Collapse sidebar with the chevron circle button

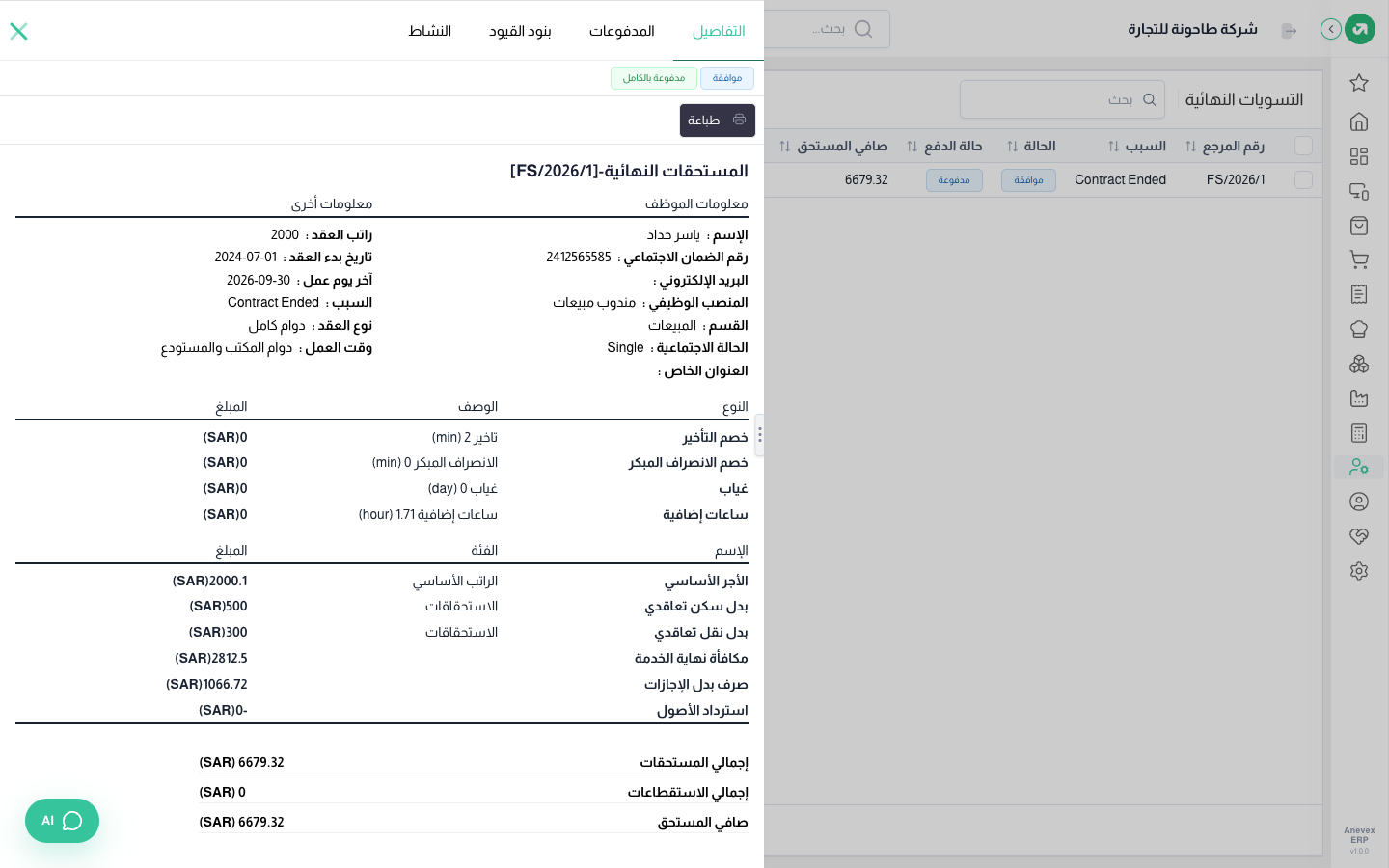[x=1331, y=29]
